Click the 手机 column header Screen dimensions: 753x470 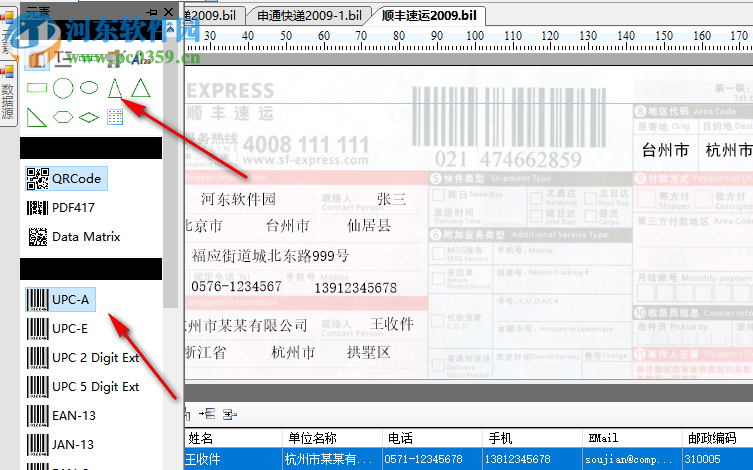click(x=532, y=438)
